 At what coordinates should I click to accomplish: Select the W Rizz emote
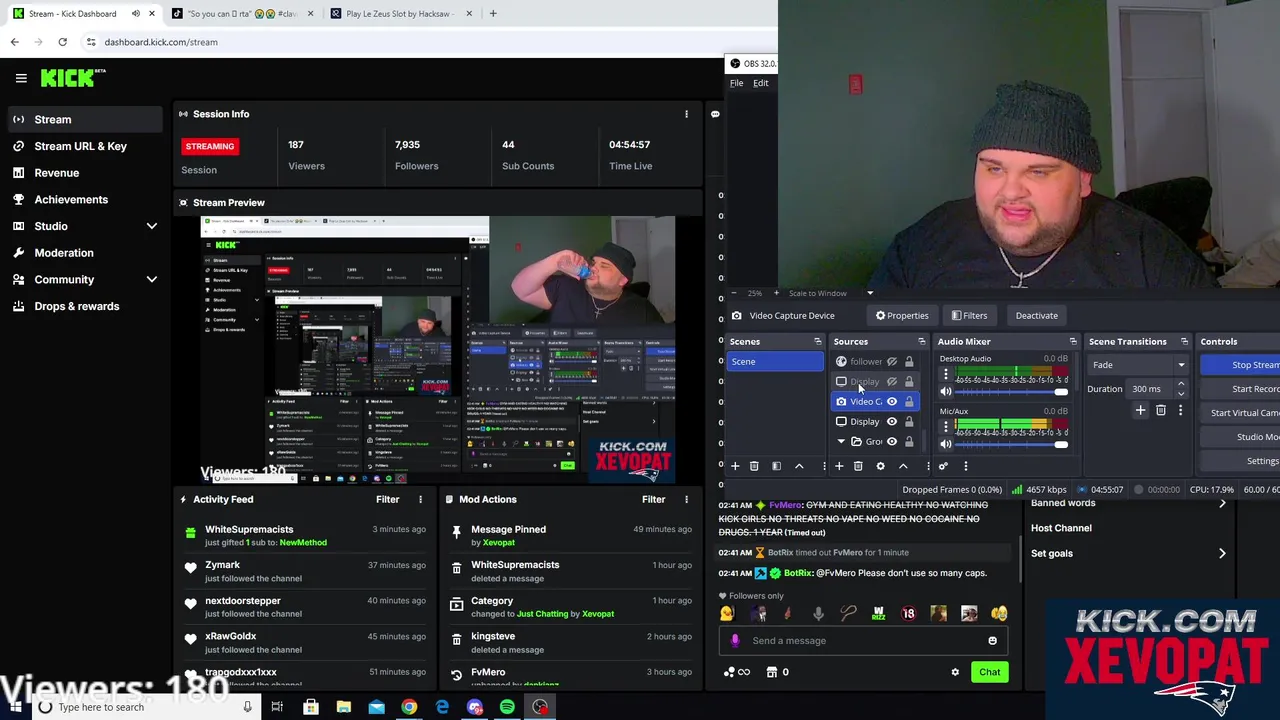point(878,614)
